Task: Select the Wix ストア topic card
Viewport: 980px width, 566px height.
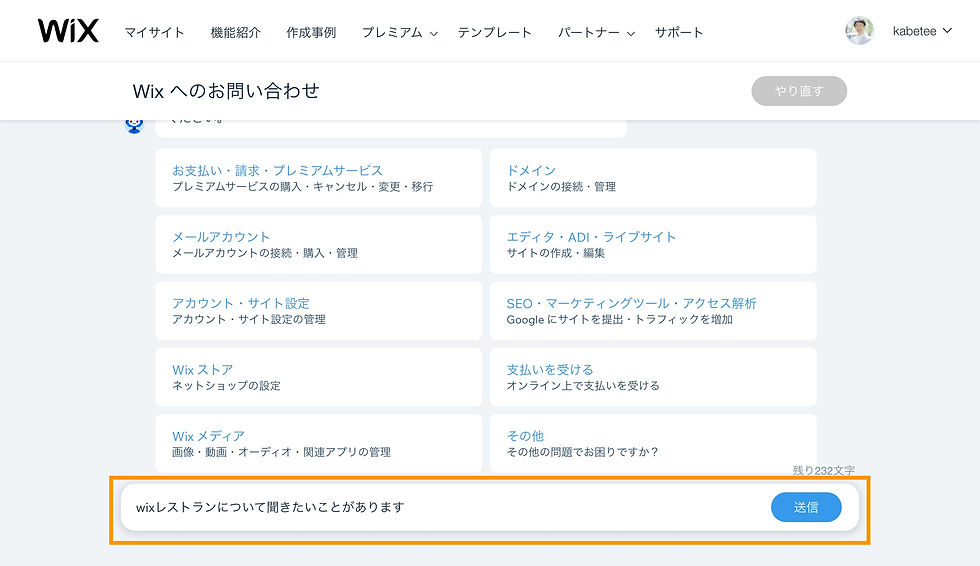Action: [319, 377]
